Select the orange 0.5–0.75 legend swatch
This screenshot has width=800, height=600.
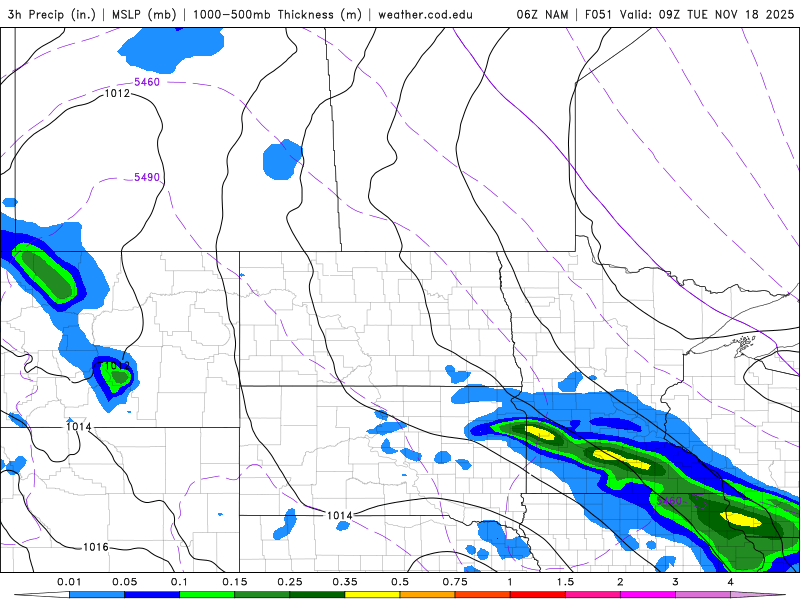coord(428,594)
